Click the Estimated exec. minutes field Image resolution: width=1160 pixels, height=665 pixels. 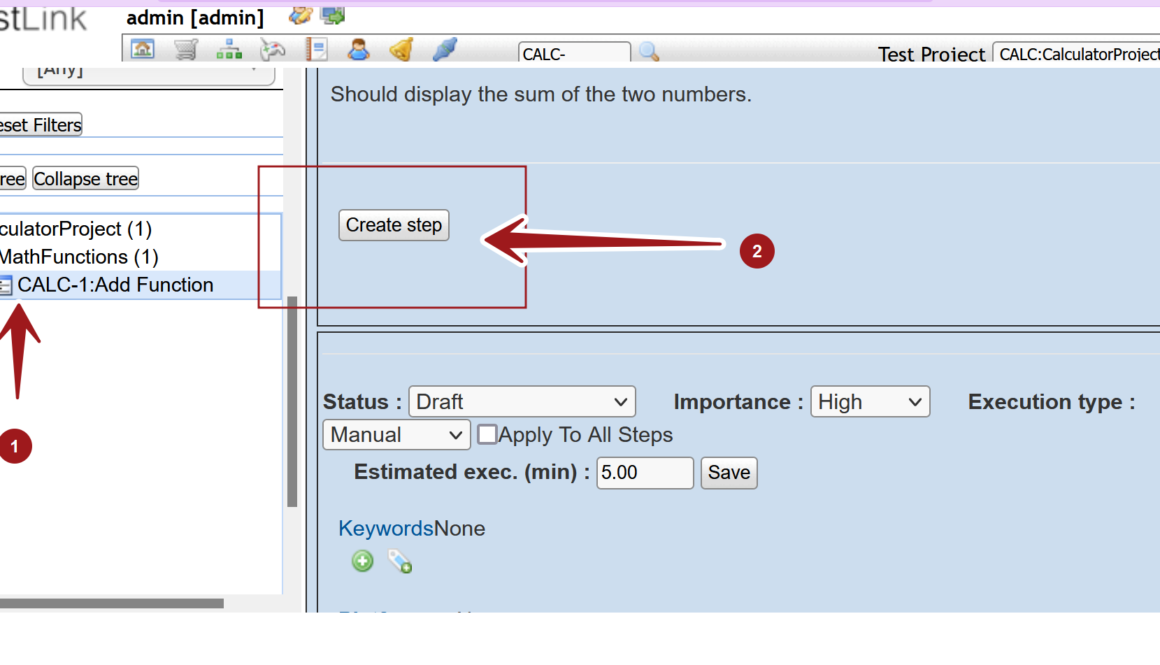(x=644, y=473)
